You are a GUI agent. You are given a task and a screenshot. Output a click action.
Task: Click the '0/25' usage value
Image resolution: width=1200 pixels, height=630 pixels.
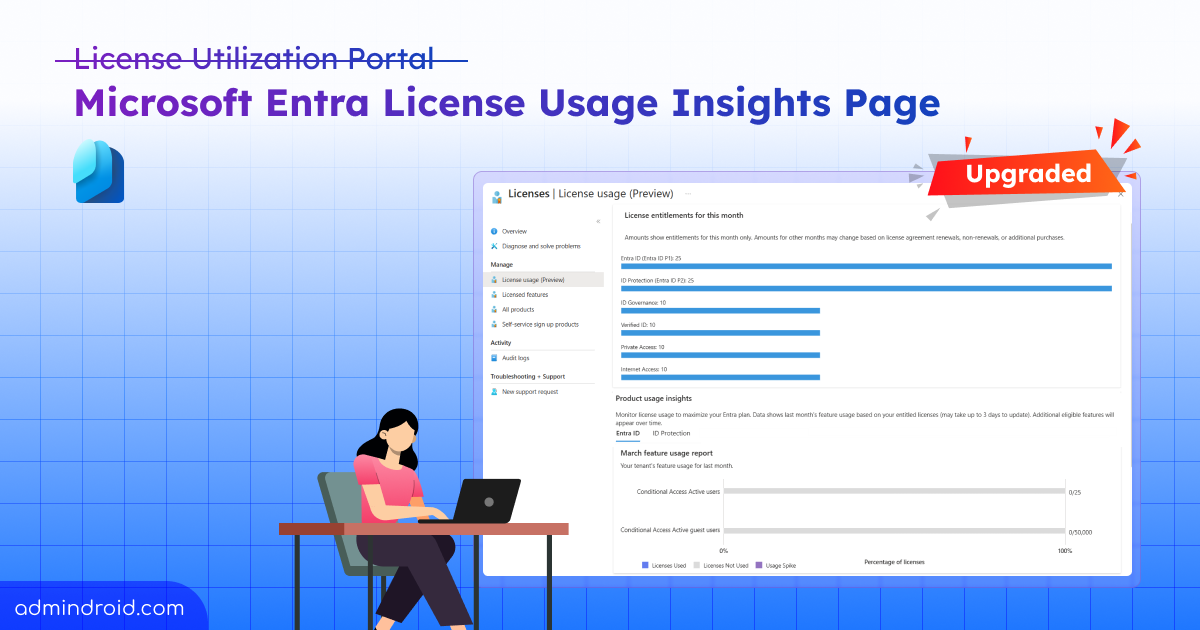(1075, 492)
